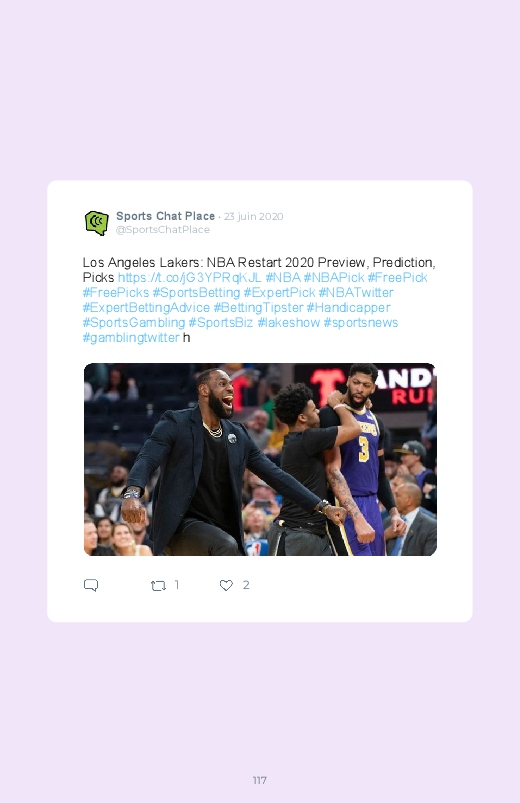This screenshot has width=520, height=803.
Task: Select the #gamblingtwitter hashtag
Action: pos(131,337)
